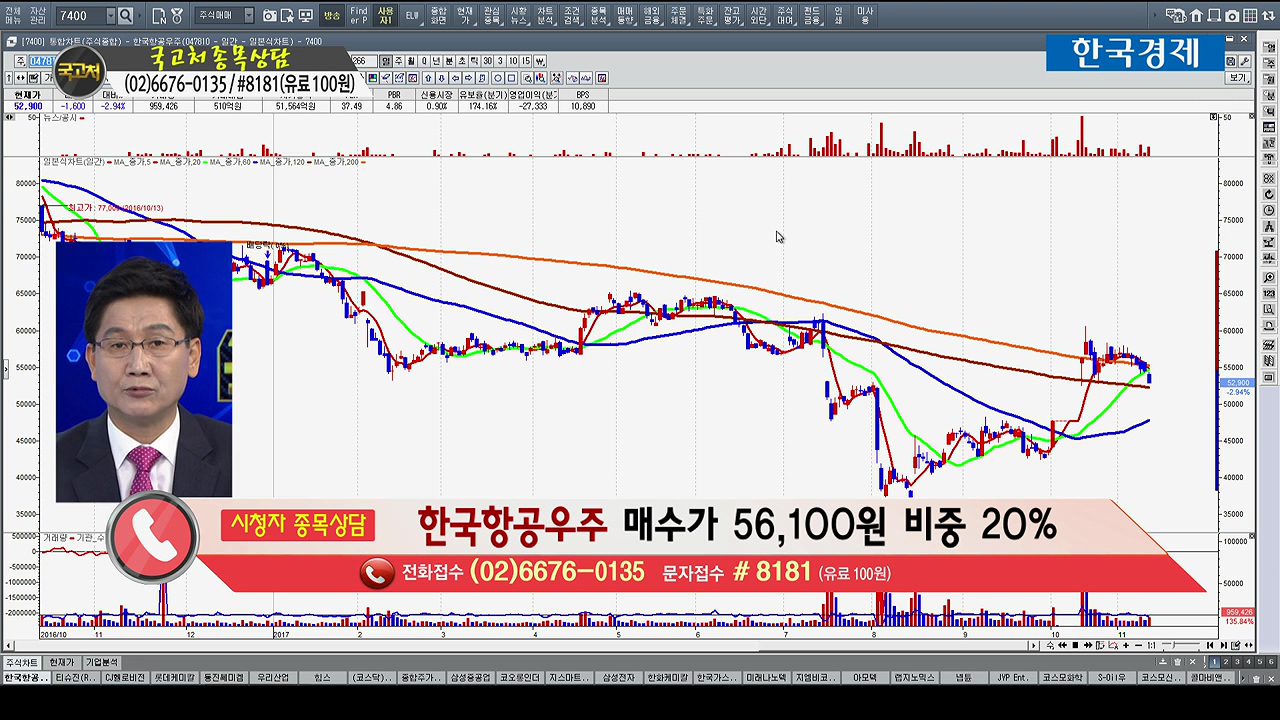Open the 보기 view dropdown
The height and width of the screenshot is (720, 1280).
coord(1238,78)
